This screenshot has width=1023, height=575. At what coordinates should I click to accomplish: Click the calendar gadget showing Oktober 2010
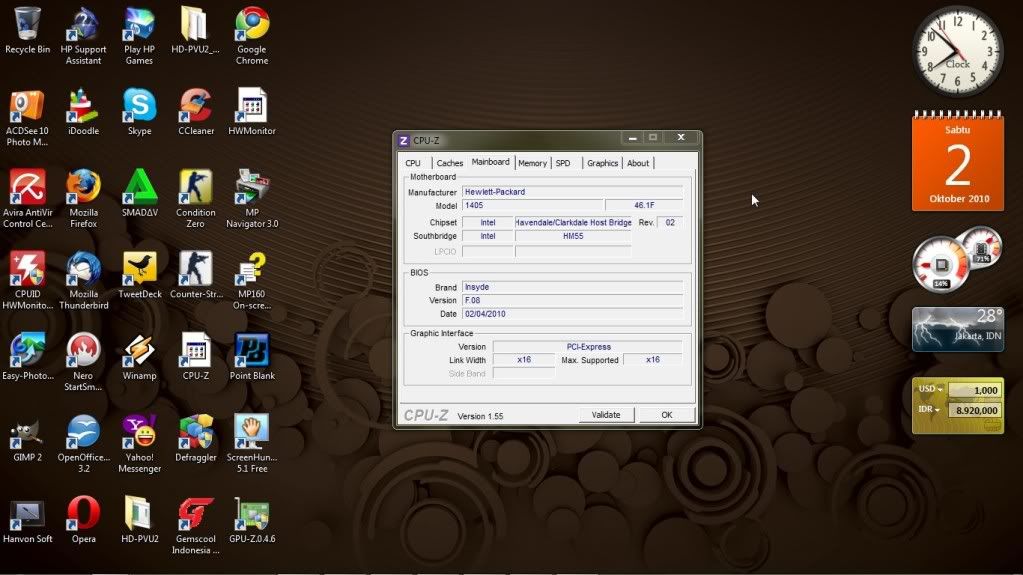click(958, 161)
